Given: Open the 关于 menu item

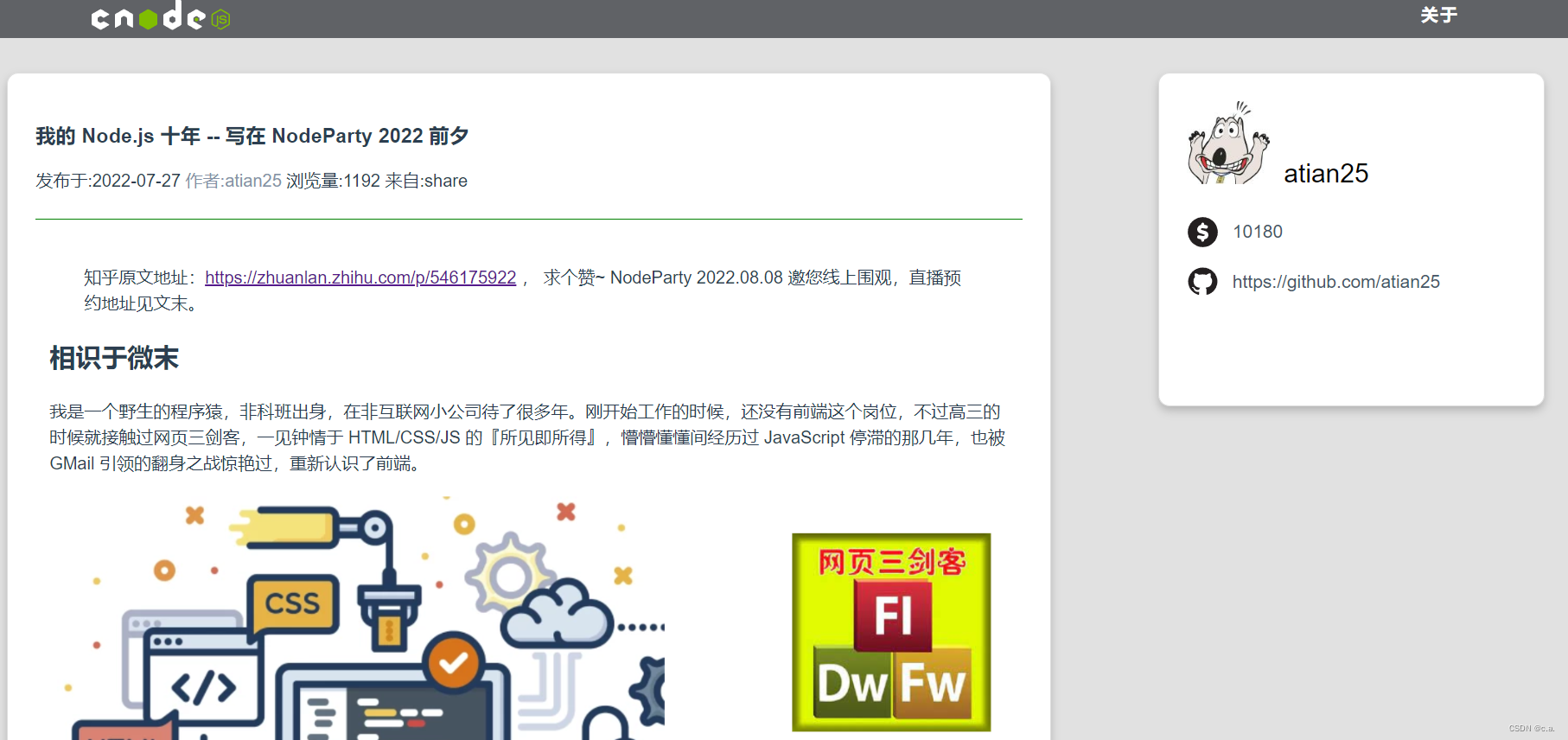Looking at the screenshot, I should pos(1439,16).
